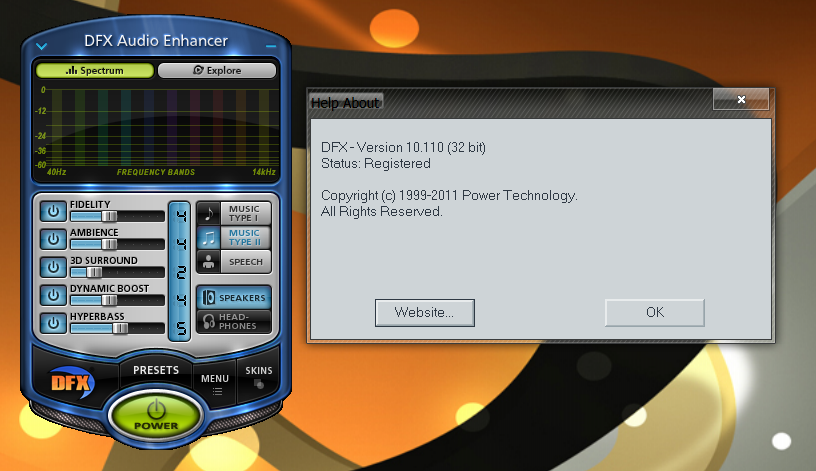Switch output to Speakers
816x471 pixels.
(234, 298)
